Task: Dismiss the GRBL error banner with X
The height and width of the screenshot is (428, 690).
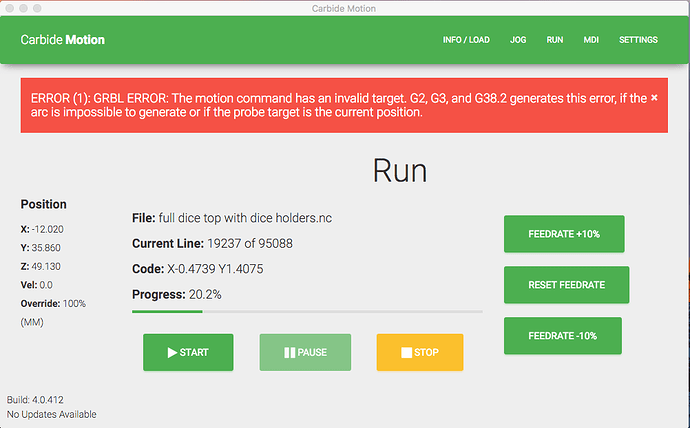Action: pos(654,98)
